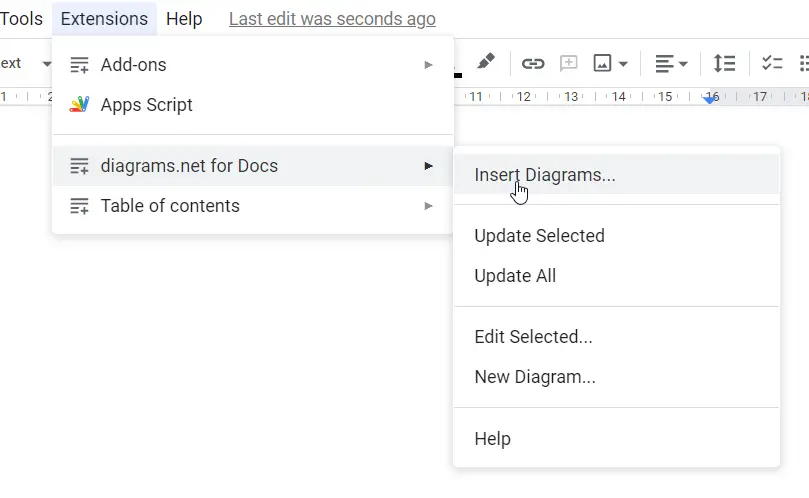Expand the Add-ons submenu arrow
The height and width of the screenshot is (498, 809).
pos(428,65)
